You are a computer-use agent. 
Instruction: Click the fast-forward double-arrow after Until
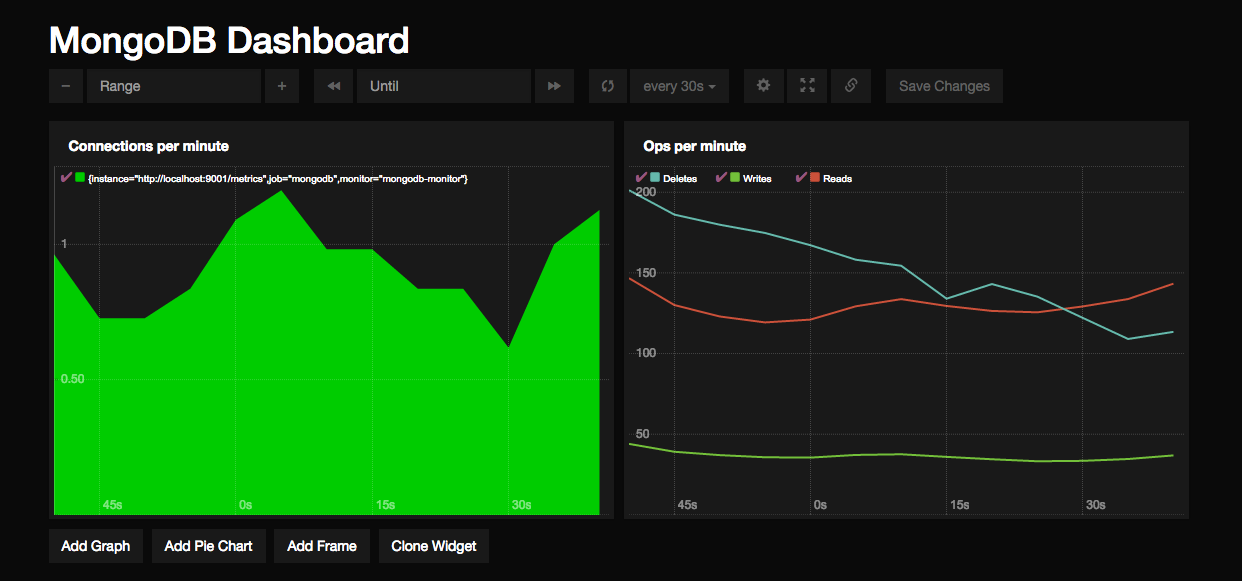click(x=554, y=86)
